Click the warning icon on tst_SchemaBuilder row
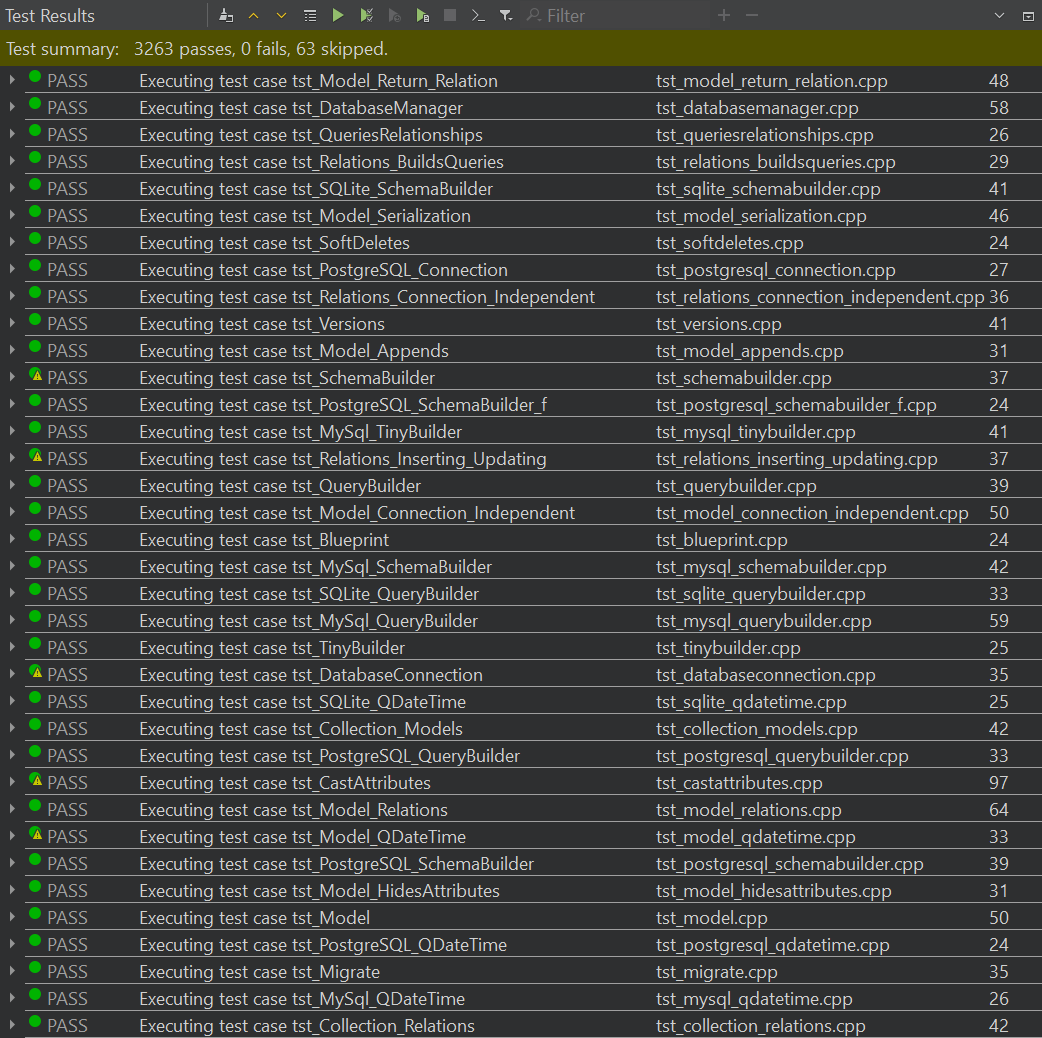This screenshot has width=1042, height=1038. [37, 375]
